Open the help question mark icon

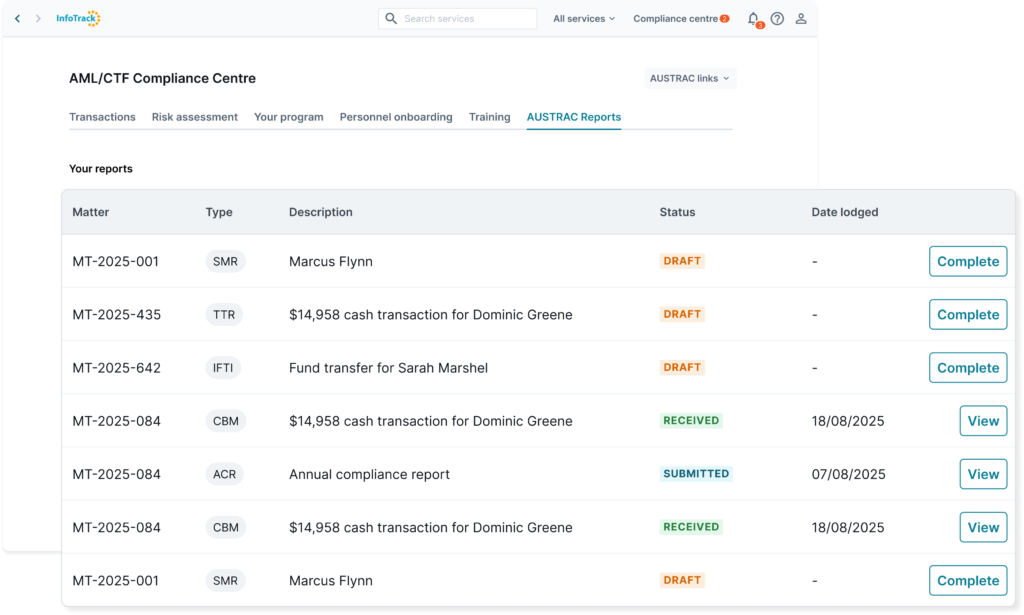777,19
